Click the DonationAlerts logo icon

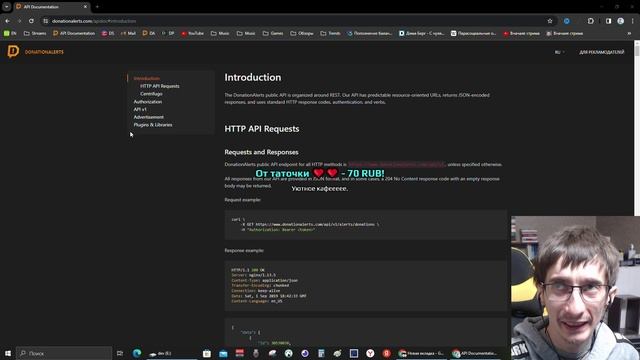point(13,51)
